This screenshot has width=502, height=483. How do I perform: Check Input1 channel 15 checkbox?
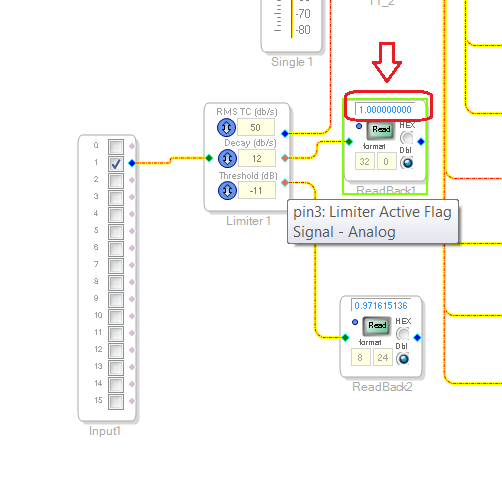(116, 402)
